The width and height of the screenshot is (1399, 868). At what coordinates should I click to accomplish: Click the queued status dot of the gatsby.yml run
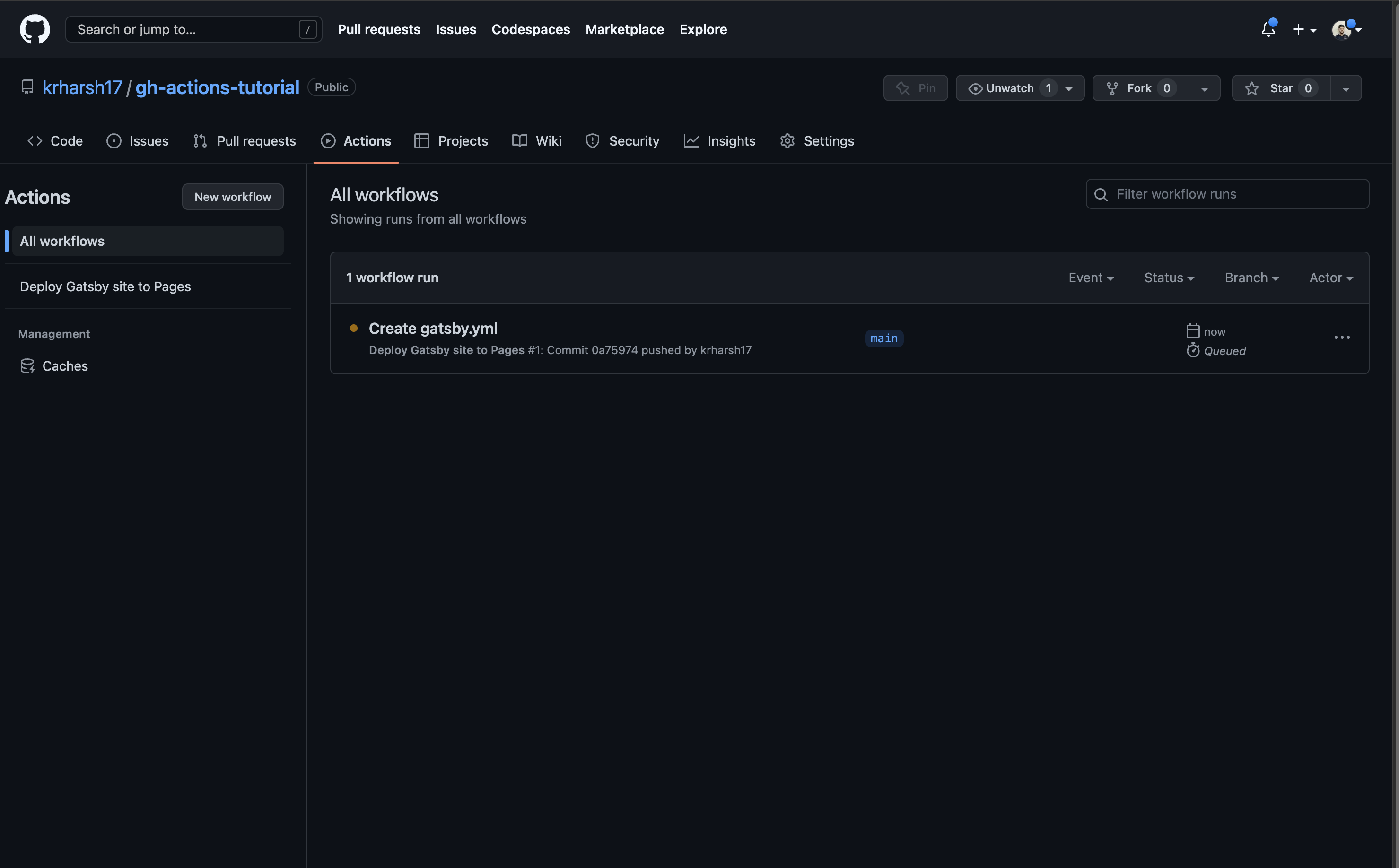click(354, 329)
